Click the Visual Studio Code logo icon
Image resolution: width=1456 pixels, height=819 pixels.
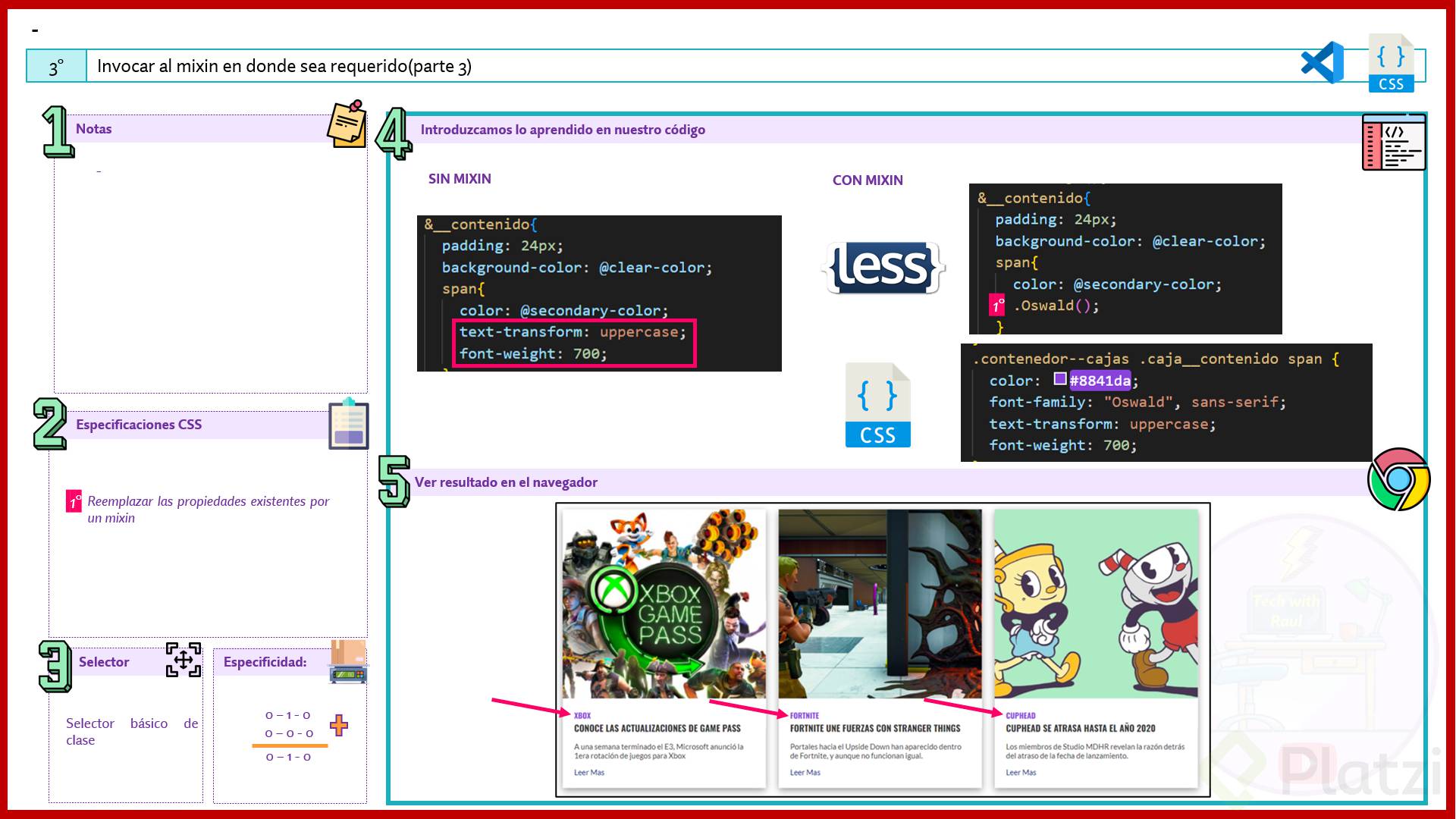pos(1323,63)
